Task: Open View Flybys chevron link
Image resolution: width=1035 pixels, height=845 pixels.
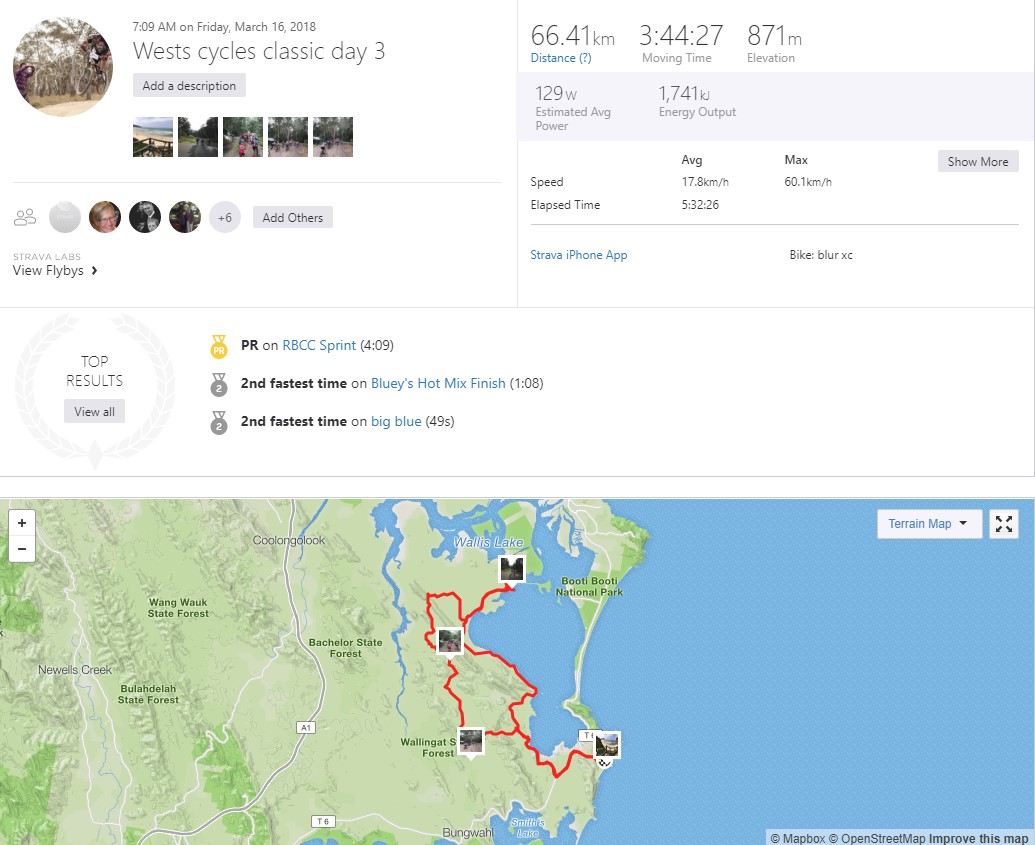Action: pyautogui.click(x=55, y=270)
